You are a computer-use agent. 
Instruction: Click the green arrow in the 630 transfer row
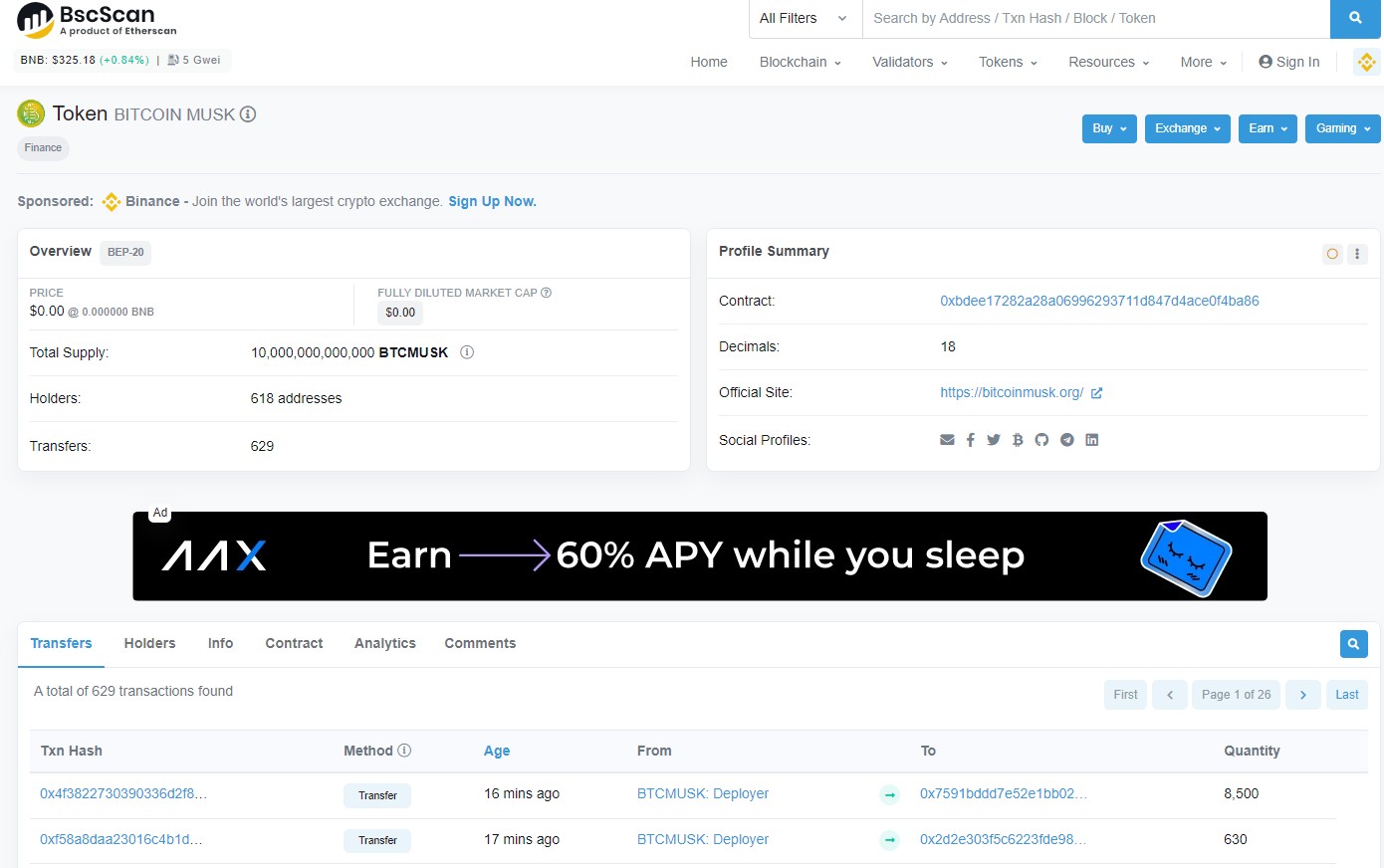pos(890,840)
